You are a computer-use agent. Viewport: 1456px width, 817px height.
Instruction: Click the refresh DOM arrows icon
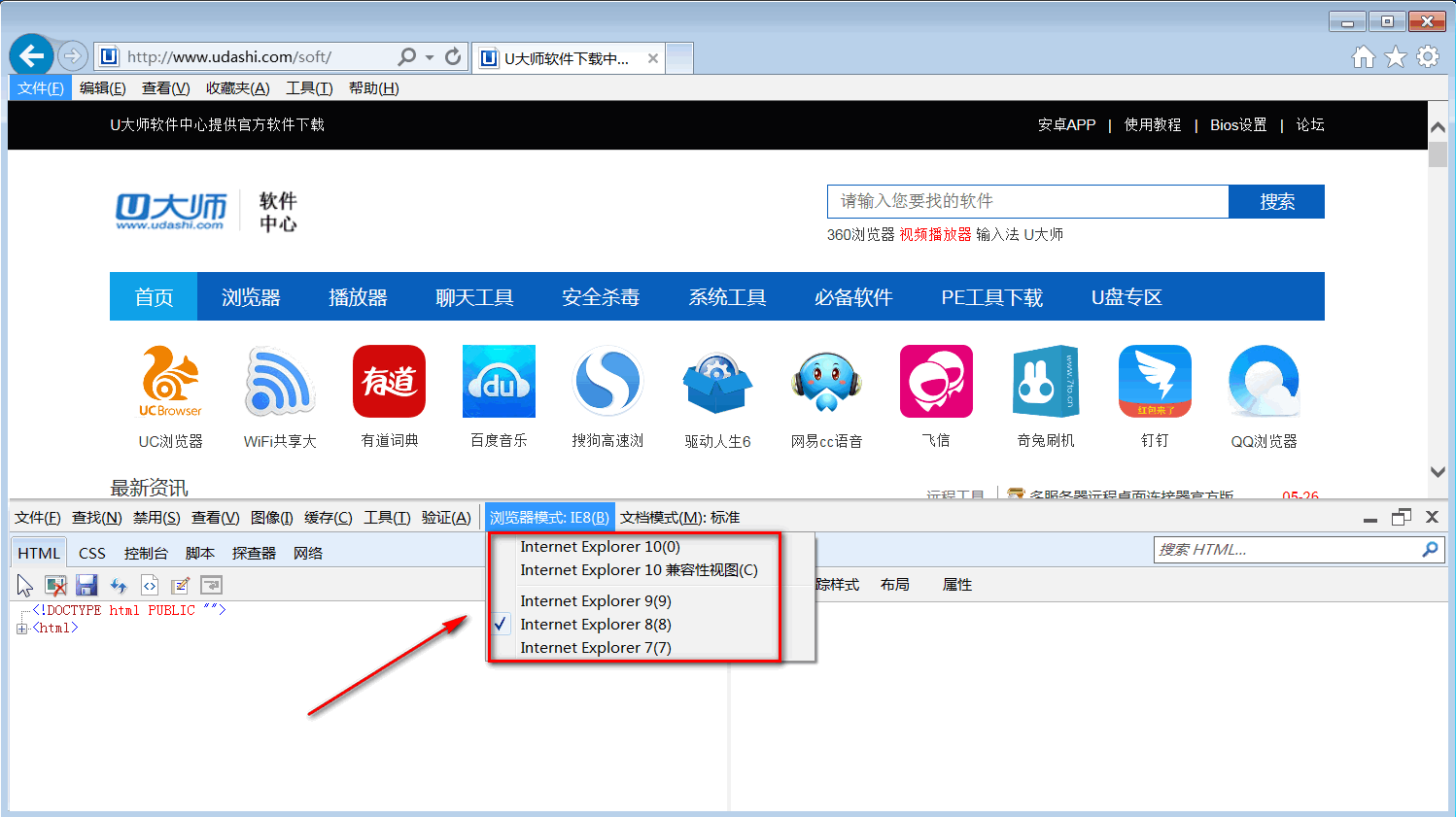[x=119, y=585]
